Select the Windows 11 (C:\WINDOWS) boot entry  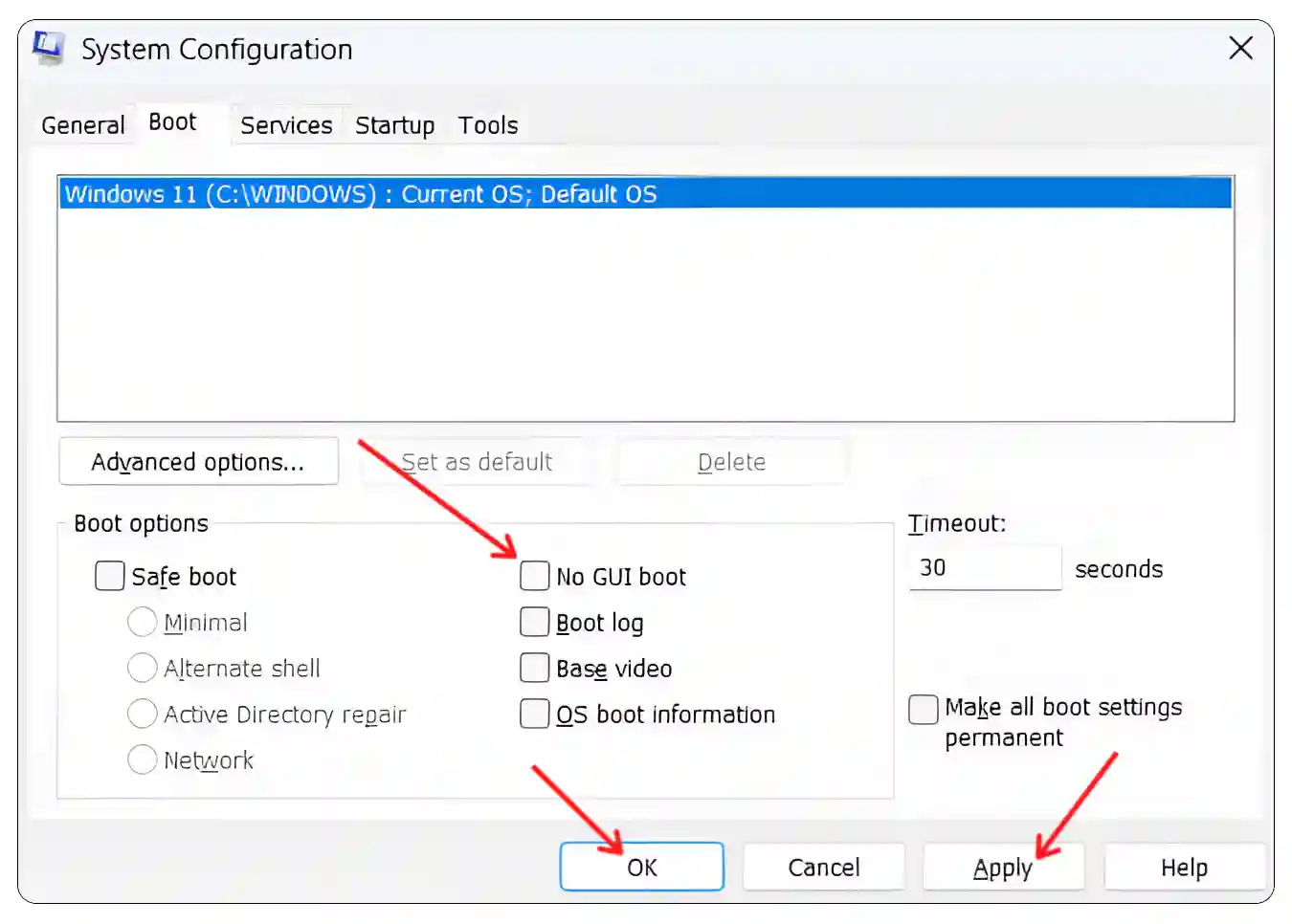click(x=646, y=194)
